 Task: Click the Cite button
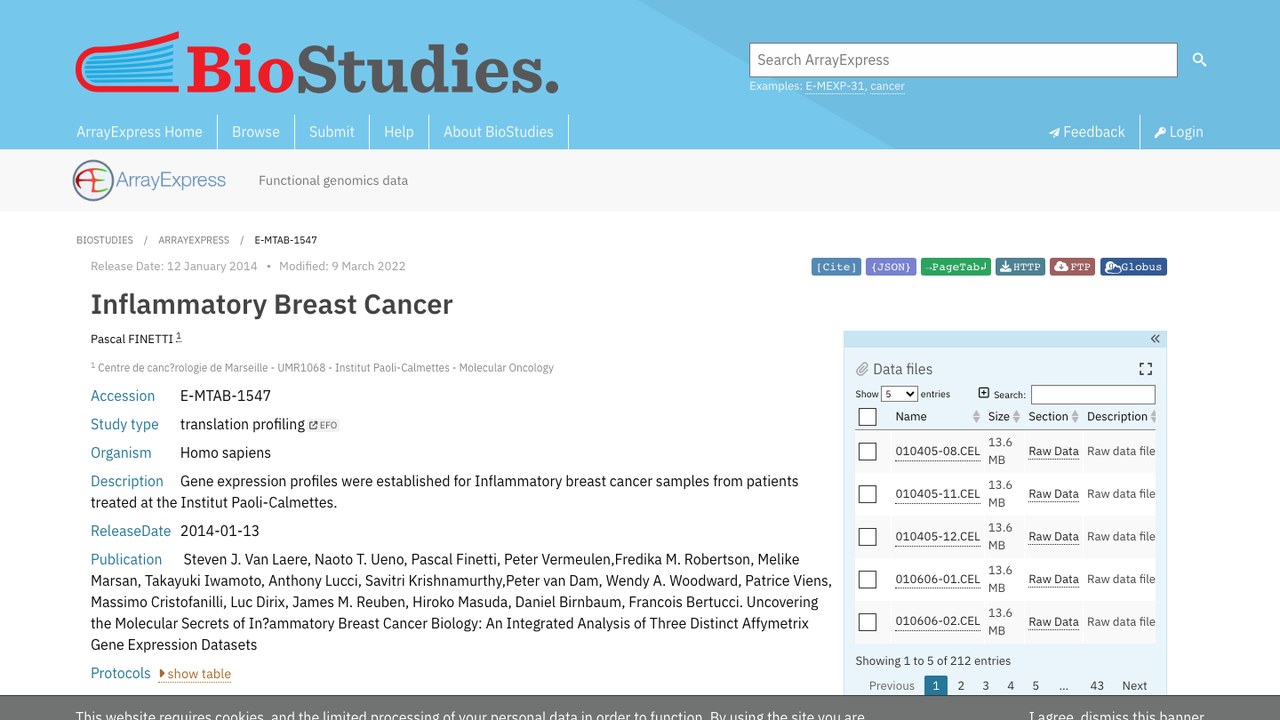836,267
